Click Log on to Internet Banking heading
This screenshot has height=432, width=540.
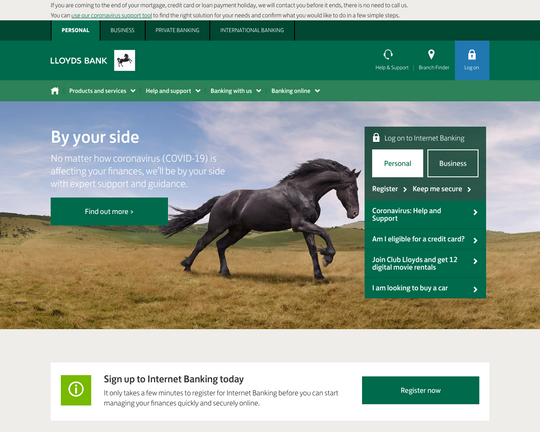coord(424,138)
